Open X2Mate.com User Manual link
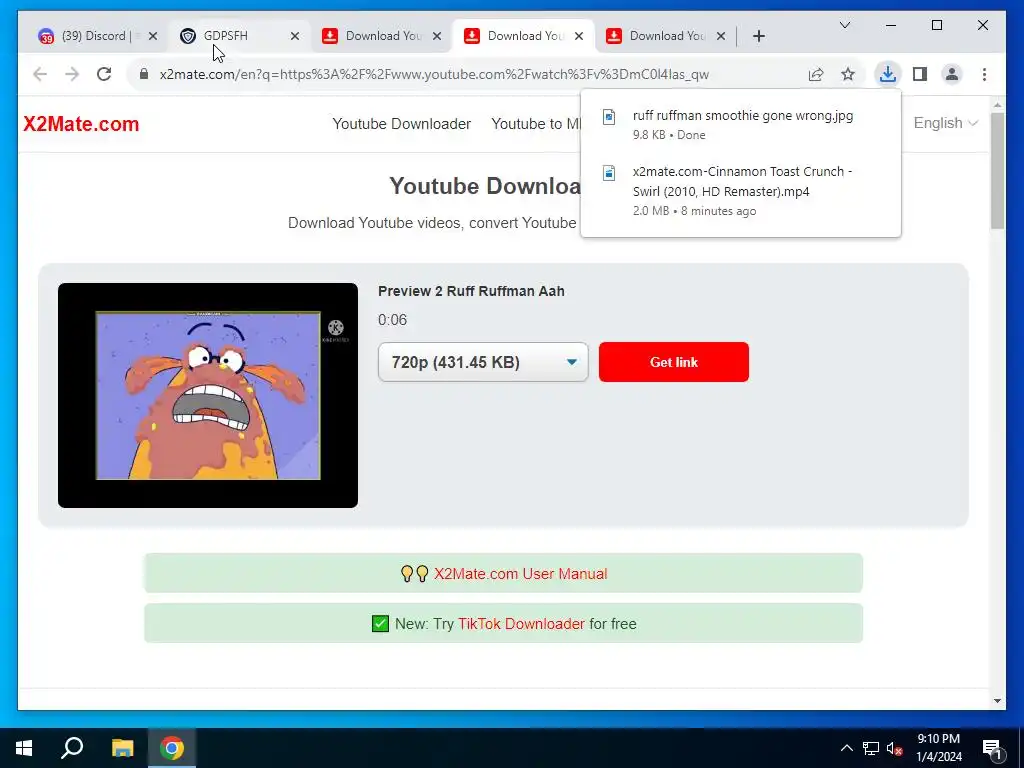The width and height of the screenshot is (1024, 768). (520, 573)
